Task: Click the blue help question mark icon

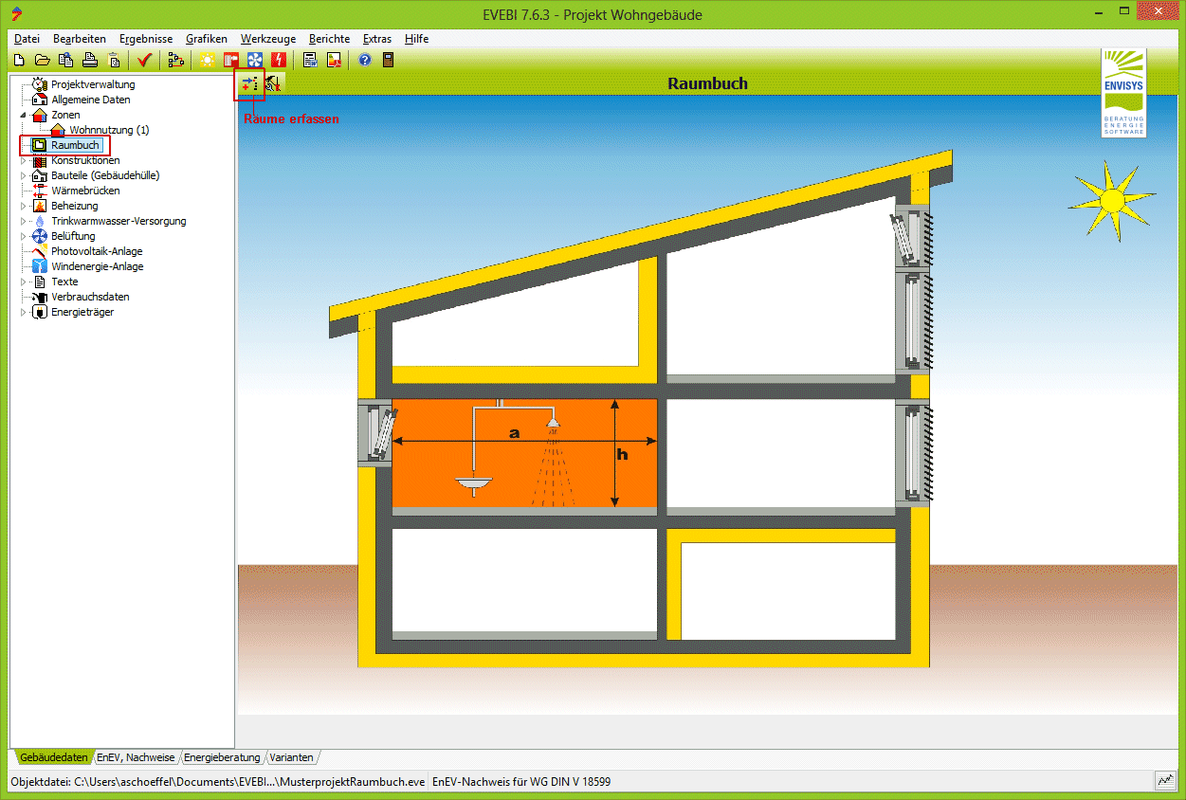Action: coord(365,60)
